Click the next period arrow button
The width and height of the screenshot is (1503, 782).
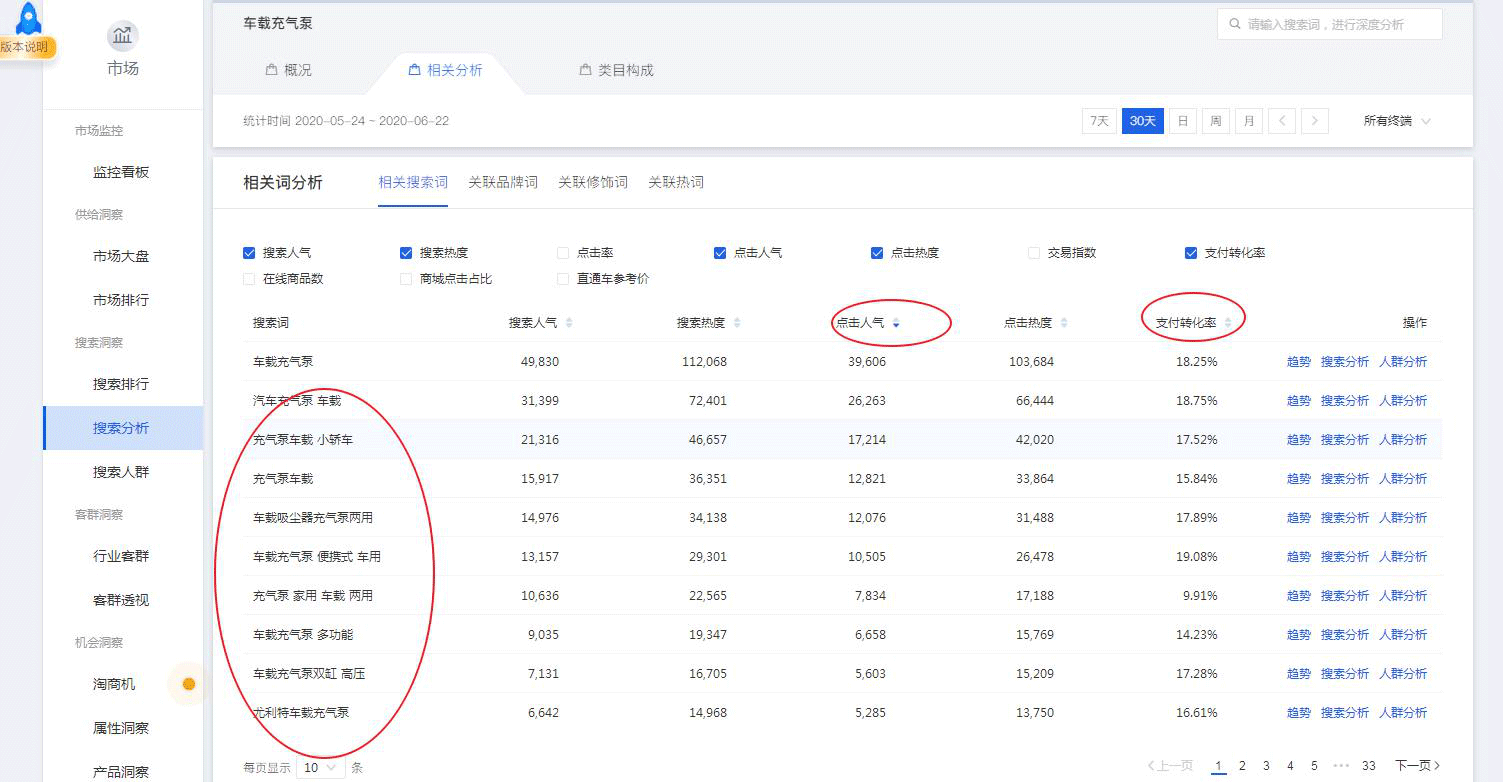[x=1315, y=121]
